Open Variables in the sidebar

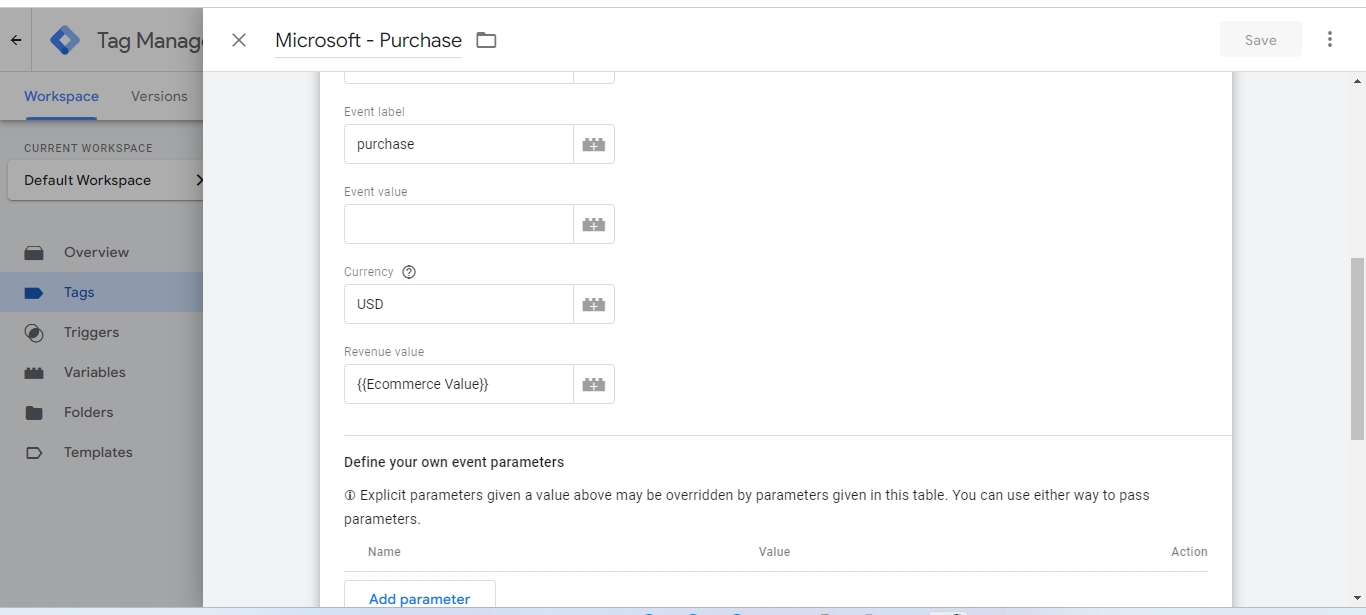click(95, 372)
